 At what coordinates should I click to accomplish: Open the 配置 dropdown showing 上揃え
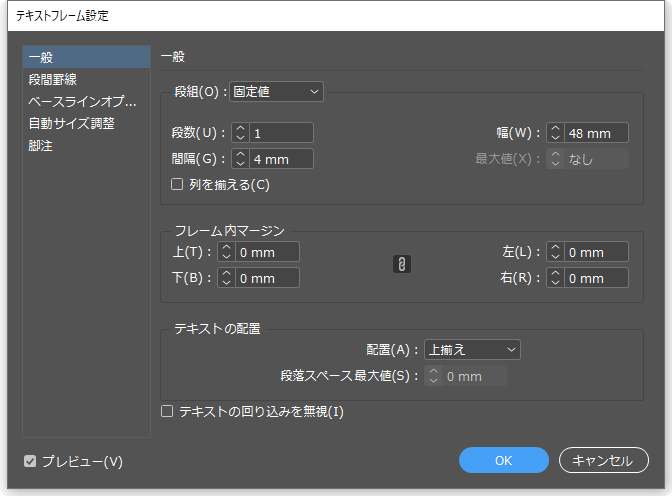coord(472,349)
